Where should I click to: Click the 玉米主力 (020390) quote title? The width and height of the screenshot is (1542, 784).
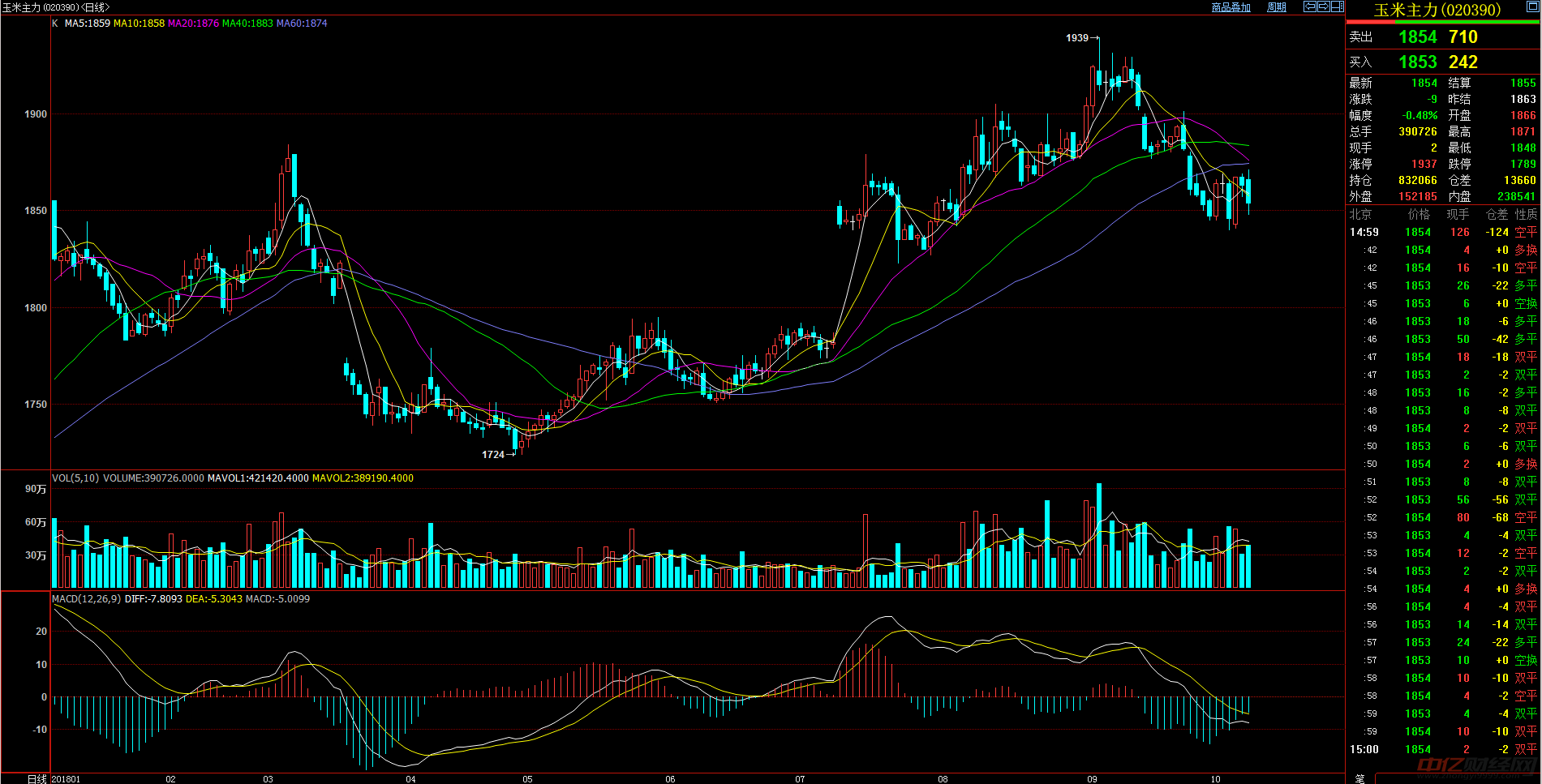coord(1437,10)
